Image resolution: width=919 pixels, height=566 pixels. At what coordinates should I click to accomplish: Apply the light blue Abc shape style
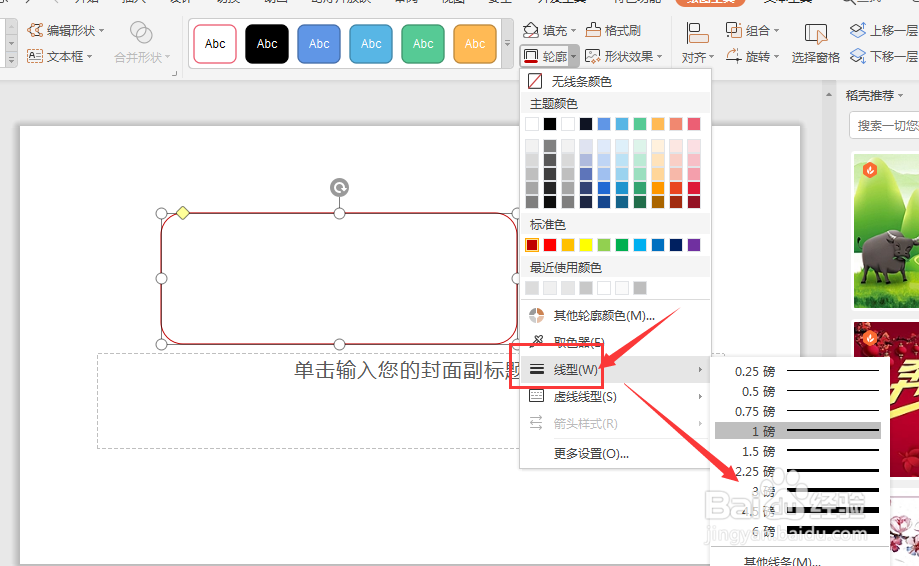pyautogui.click(x=371, y=43)
